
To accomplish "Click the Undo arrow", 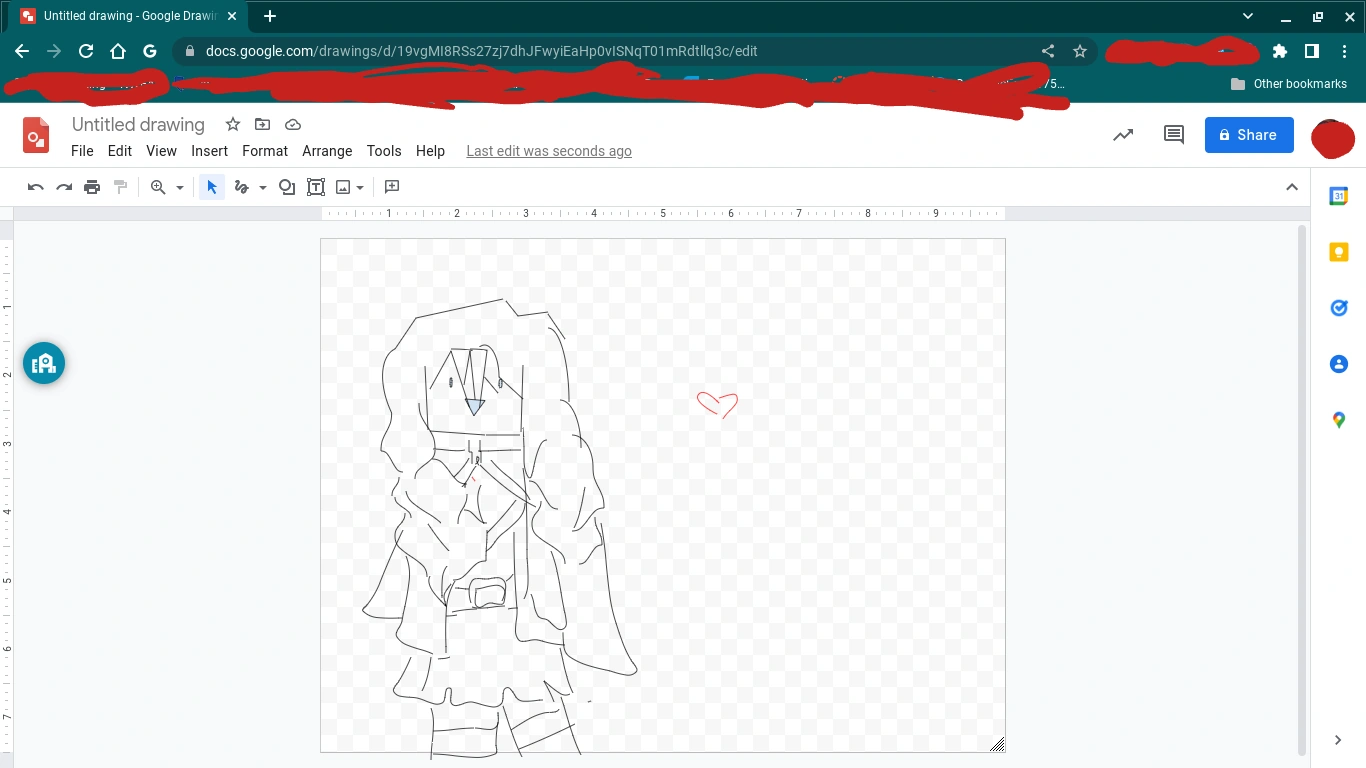I will point(35,187).
